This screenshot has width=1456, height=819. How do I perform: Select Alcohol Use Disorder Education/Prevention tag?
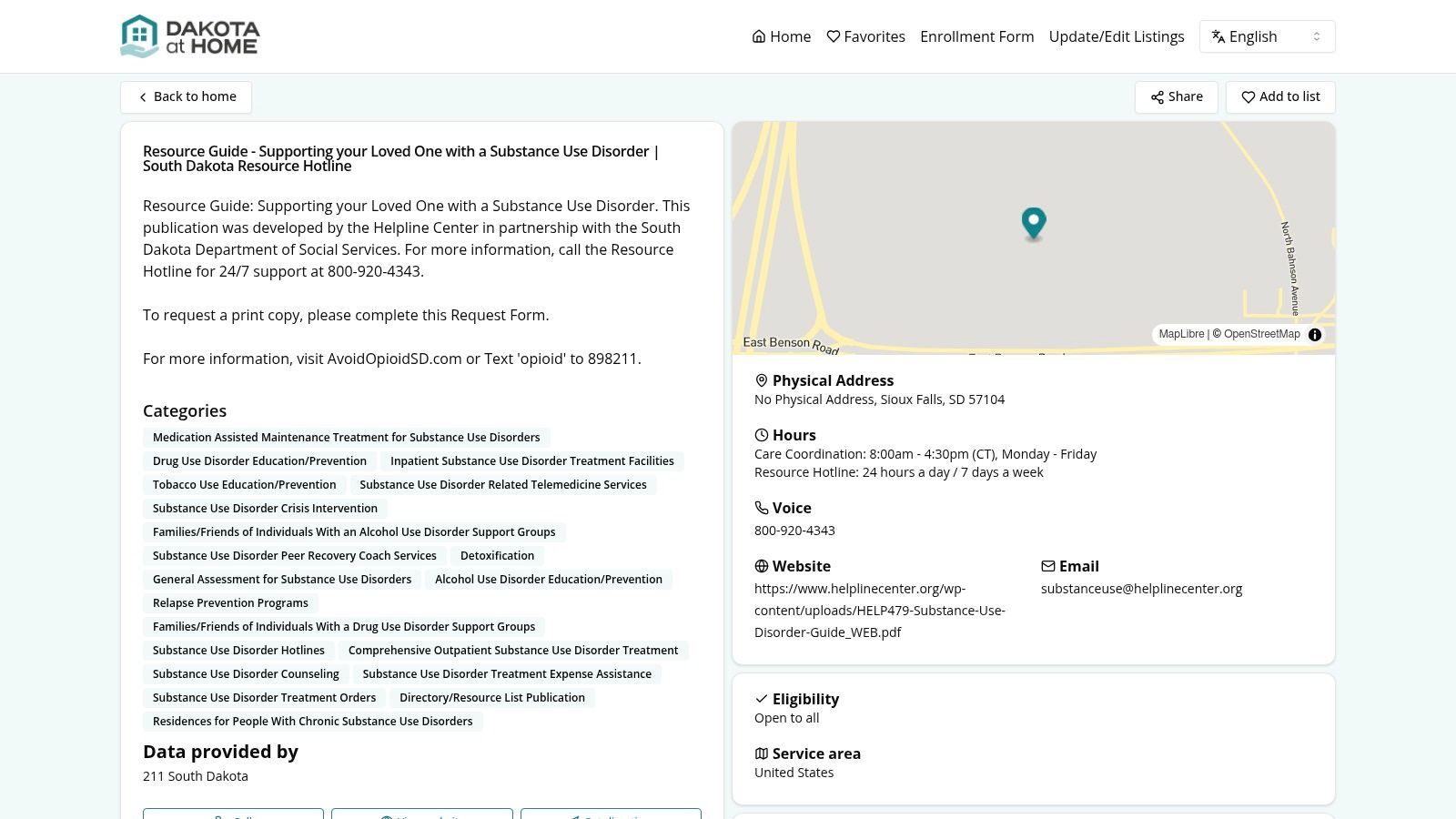tap(549, 580)
